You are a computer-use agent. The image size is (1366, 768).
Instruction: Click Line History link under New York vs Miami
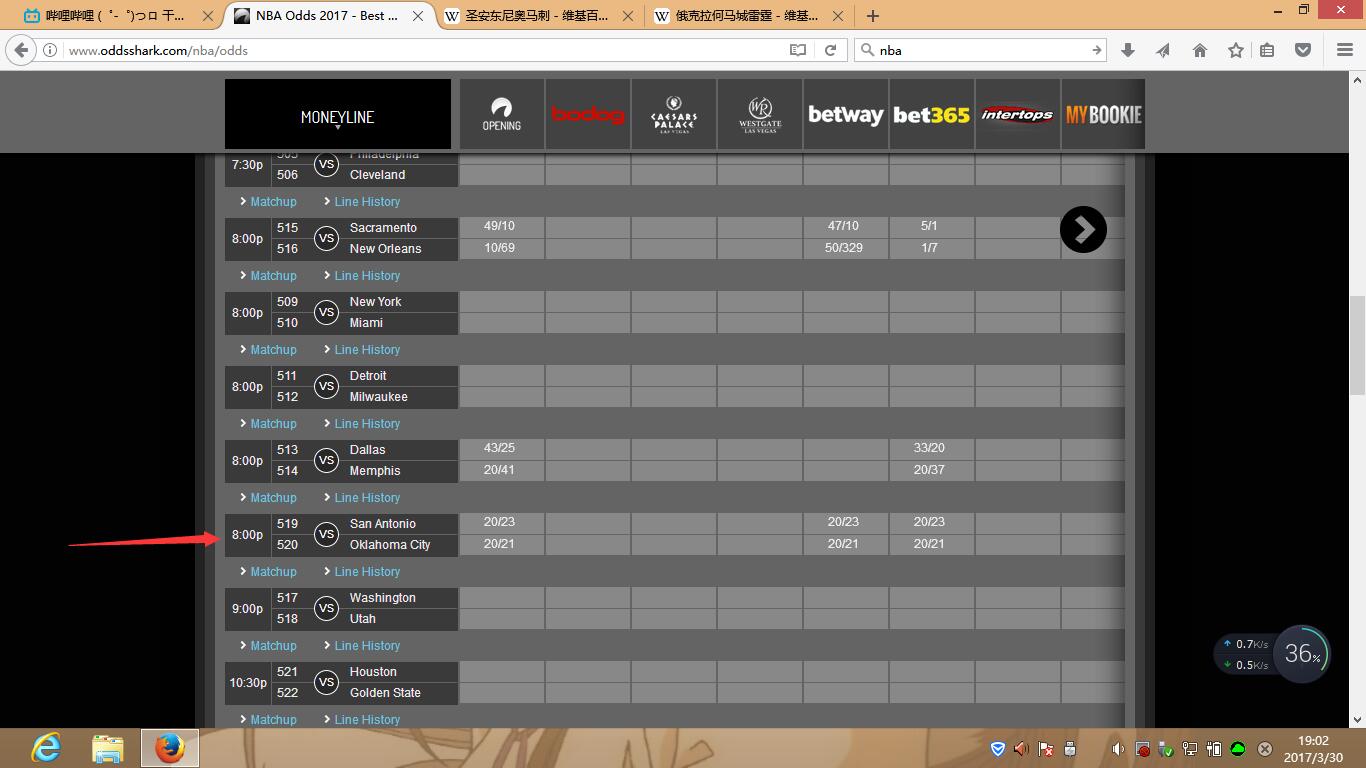[367, 350]
